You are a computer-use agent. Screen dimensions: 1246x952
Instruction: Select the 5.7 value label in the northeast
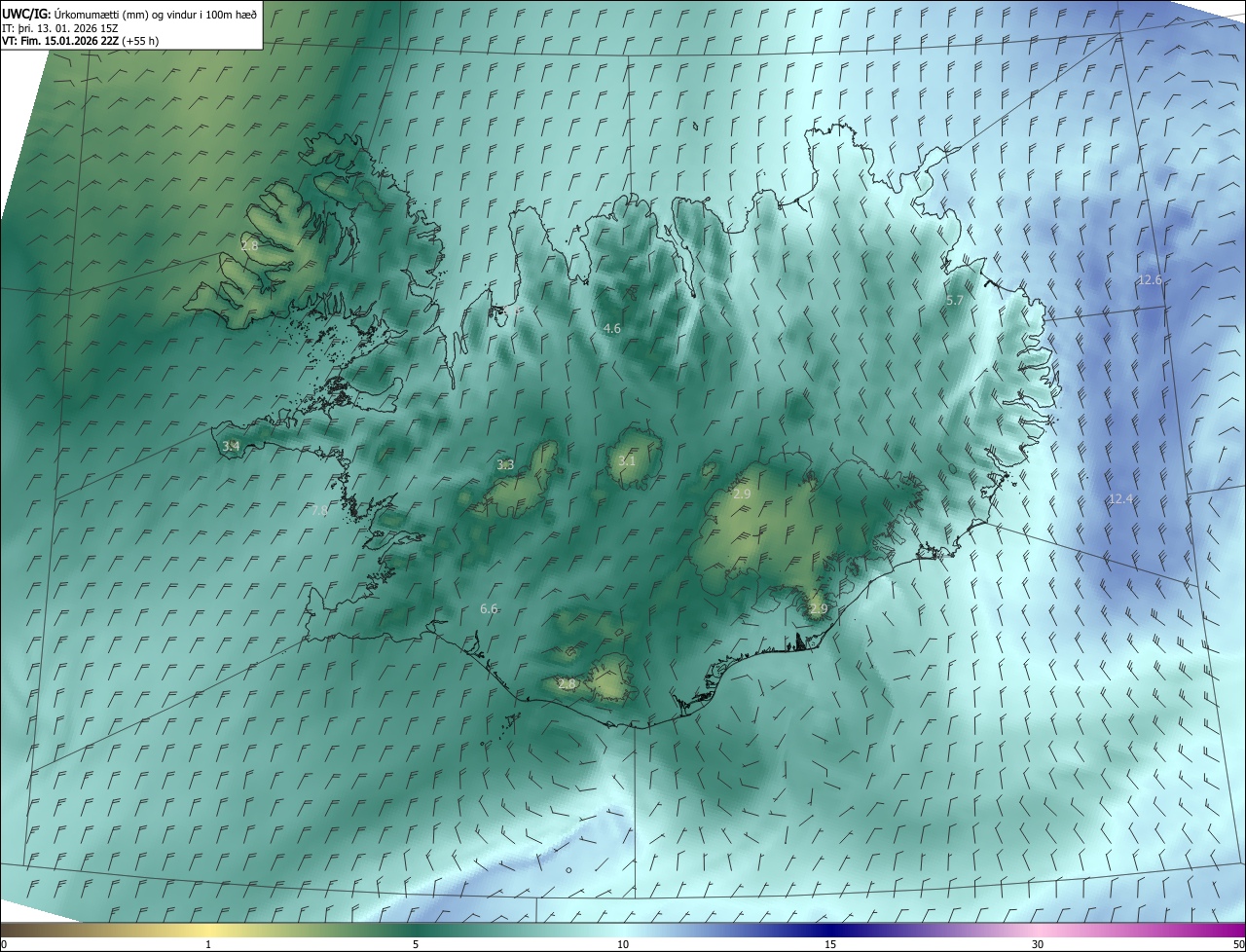click(954, 301)
